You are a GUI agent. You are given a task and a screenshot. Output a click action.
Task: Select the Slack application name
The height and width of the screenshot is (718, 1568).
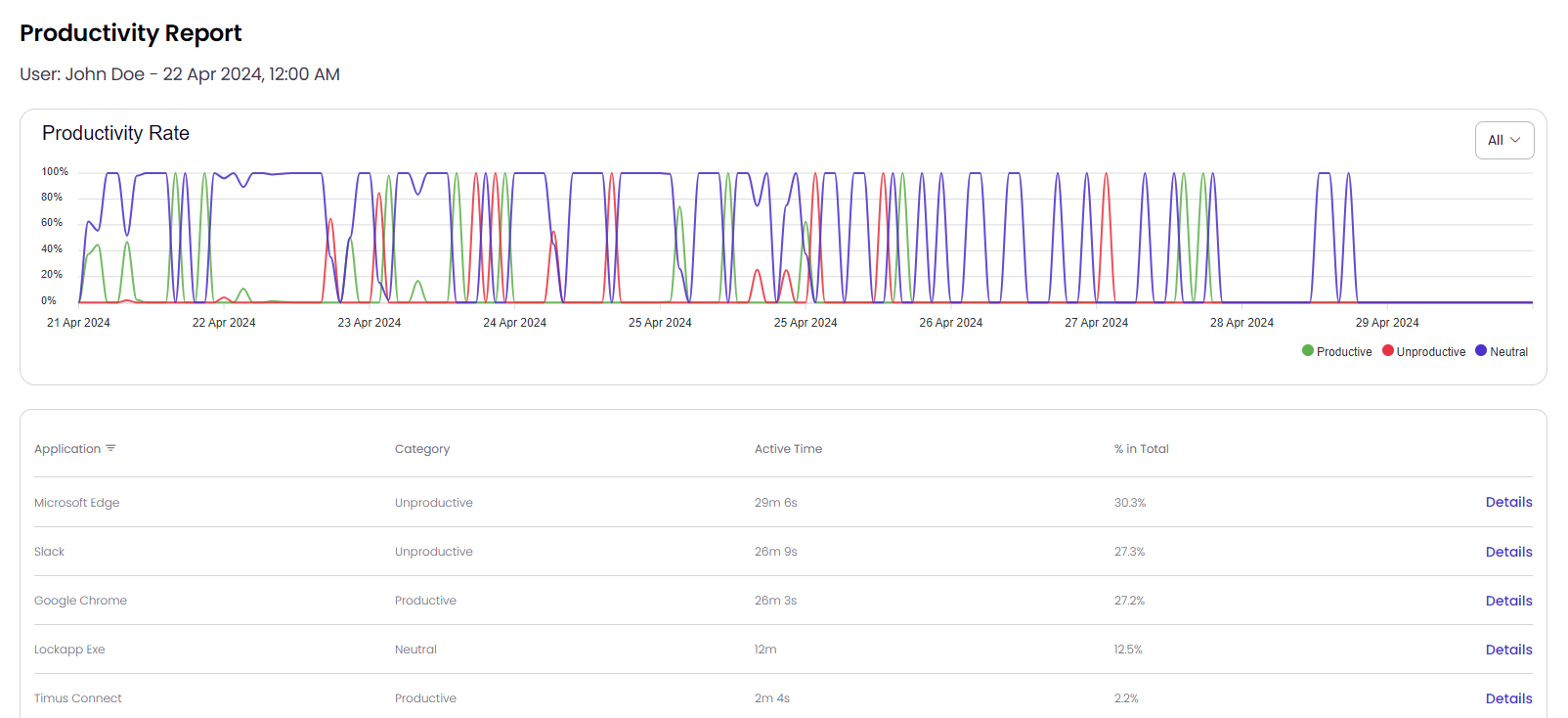tap(49, 552)
